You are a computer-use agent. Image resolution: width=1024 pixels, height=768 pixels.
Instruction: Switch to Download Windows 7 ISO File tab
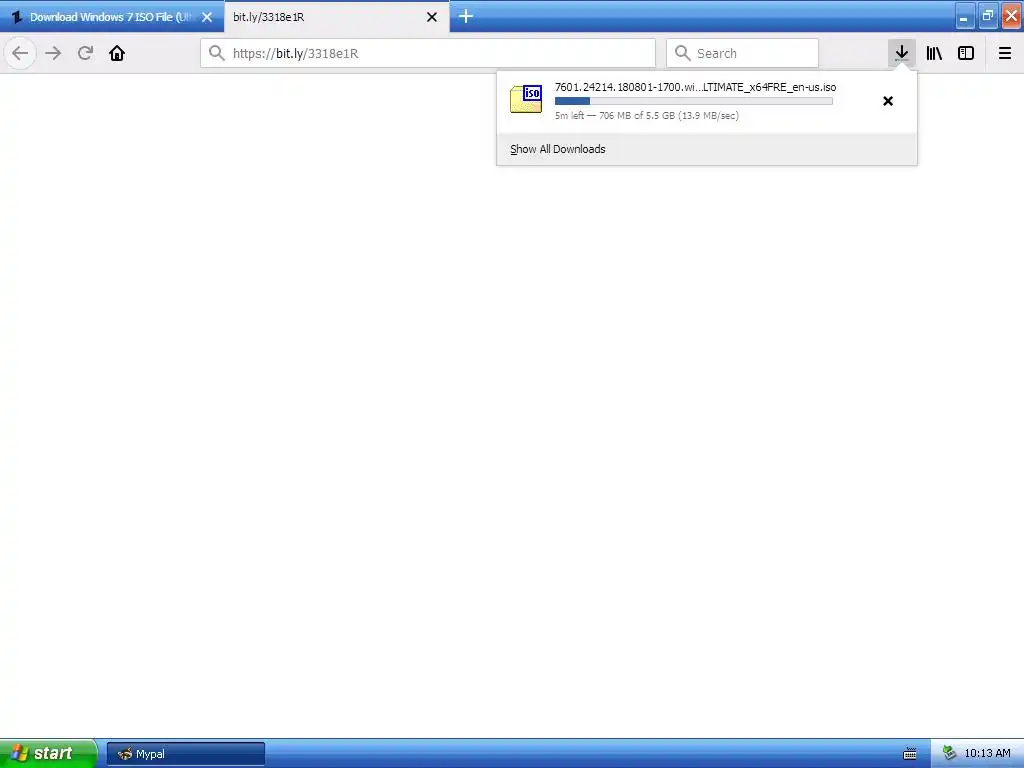[112, 17]
